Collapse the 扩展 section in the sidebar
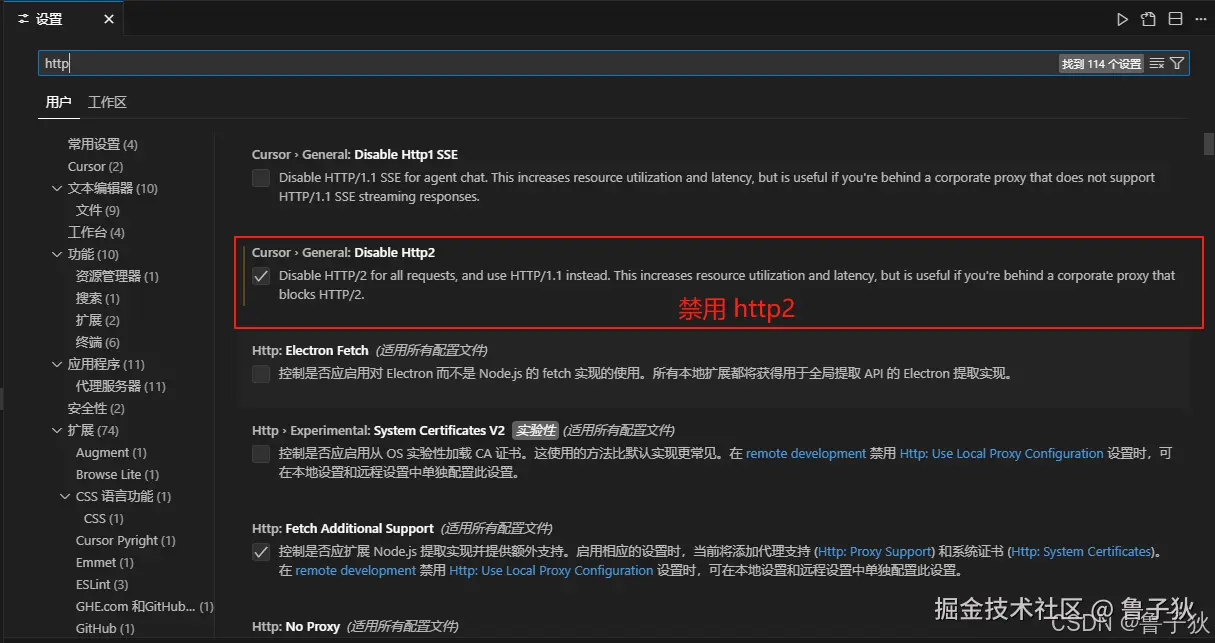Image resolution: width=1215 pixels, height=643 pixels. tap(58, 430)
